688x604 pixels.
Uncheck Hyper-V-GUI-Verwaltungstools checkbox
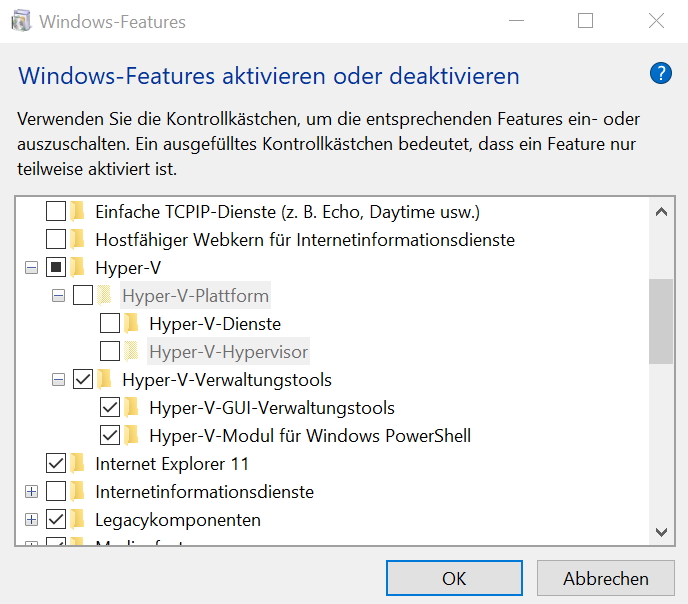tap(110, 407)
